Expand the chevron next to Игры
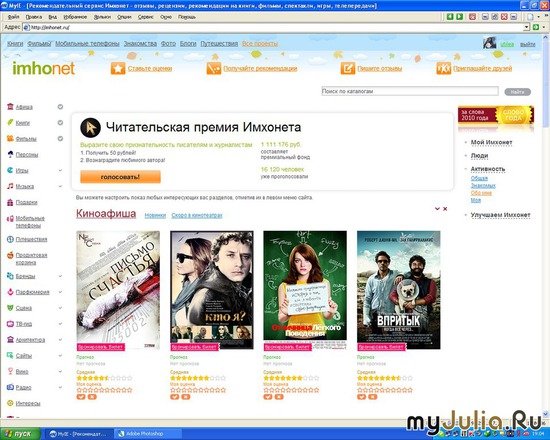 60,170
